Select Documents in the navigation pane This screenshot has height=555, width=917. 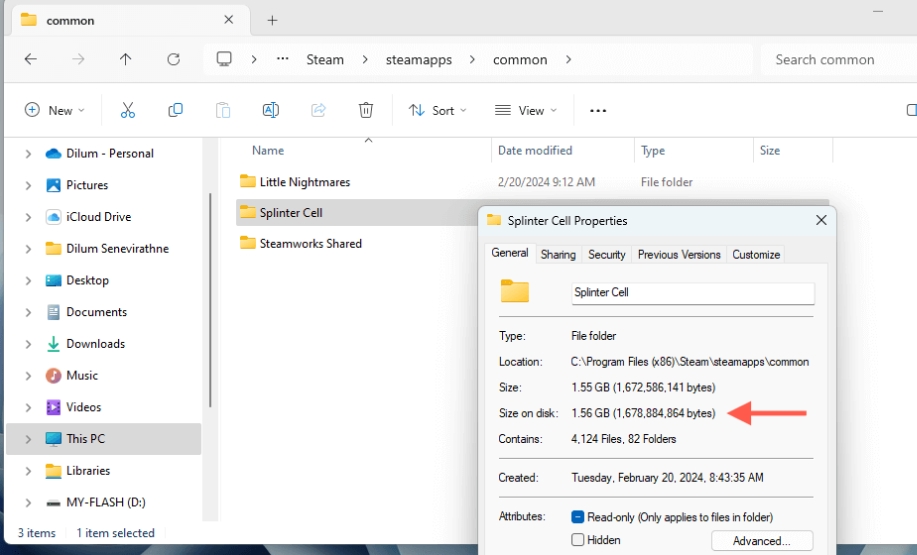[x=96, y=312]
